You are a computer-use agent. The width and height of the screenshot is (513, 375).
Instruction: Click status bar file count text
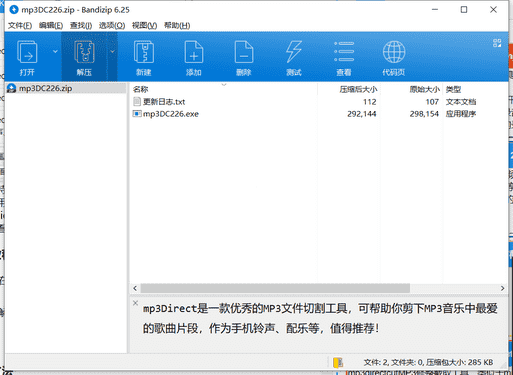coord(428,362)
